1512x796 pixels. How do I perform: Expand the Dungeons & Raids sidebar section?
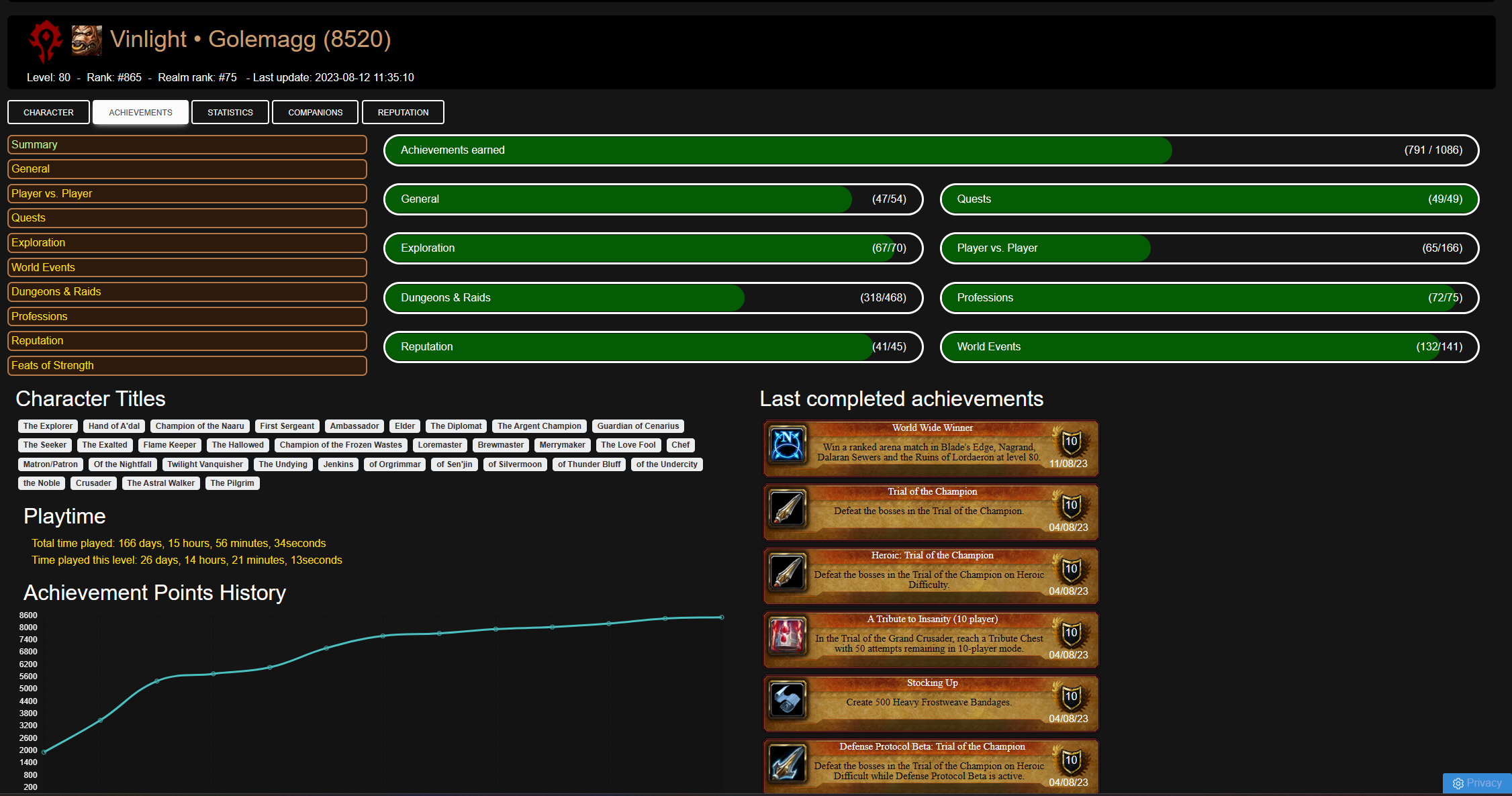tap(187, 292)
